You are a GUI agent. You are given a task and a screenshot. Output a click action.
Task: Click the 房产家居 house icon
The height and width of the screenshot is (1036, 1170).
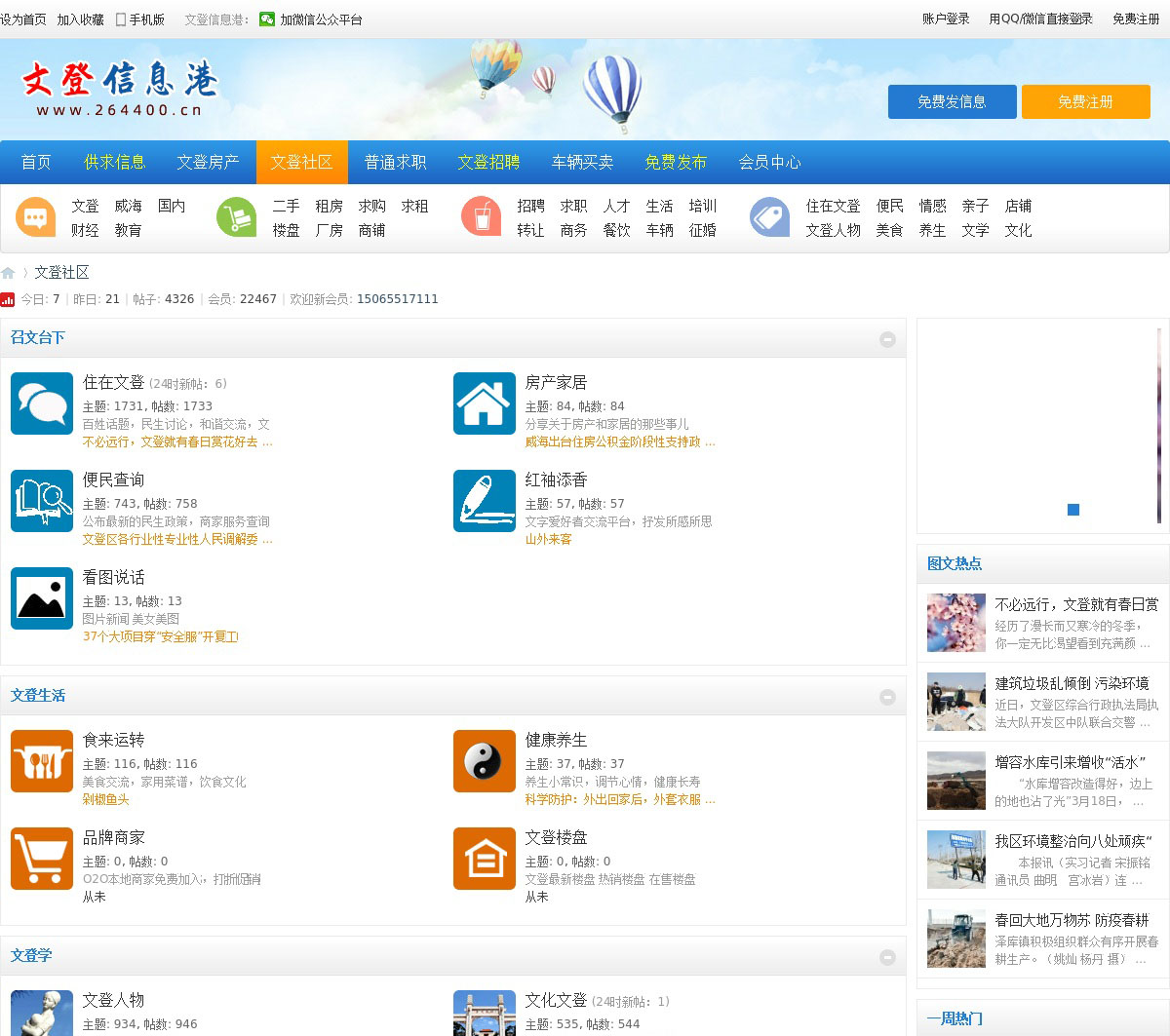click(x=484, y=403)
